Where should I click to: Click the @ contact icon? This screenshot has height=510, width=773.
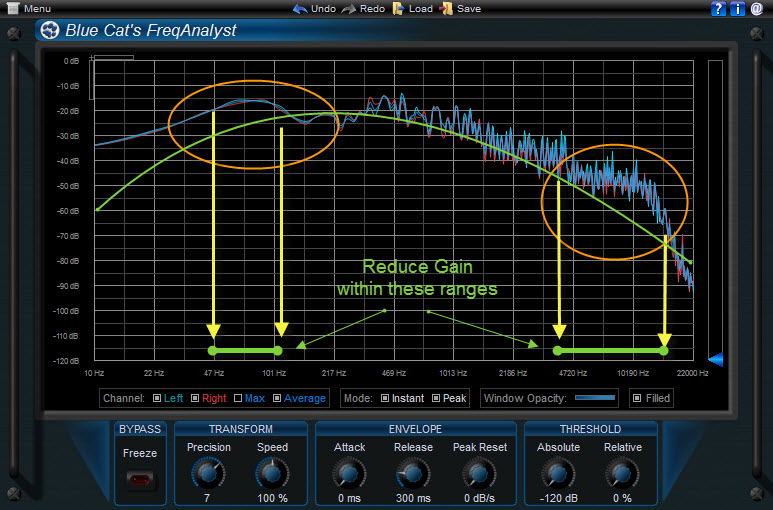pyautogui.click(x=757, y=8)
